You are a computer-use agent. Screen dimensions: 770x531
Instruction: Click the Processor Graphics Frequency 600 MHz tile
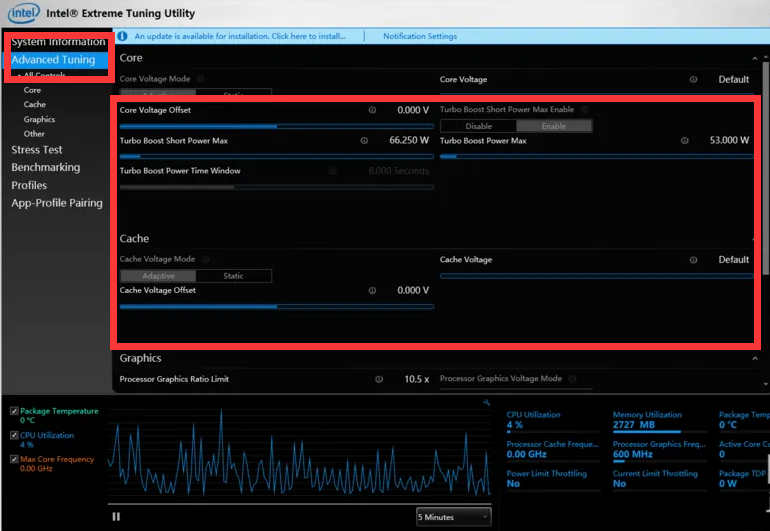click(659, 450)
